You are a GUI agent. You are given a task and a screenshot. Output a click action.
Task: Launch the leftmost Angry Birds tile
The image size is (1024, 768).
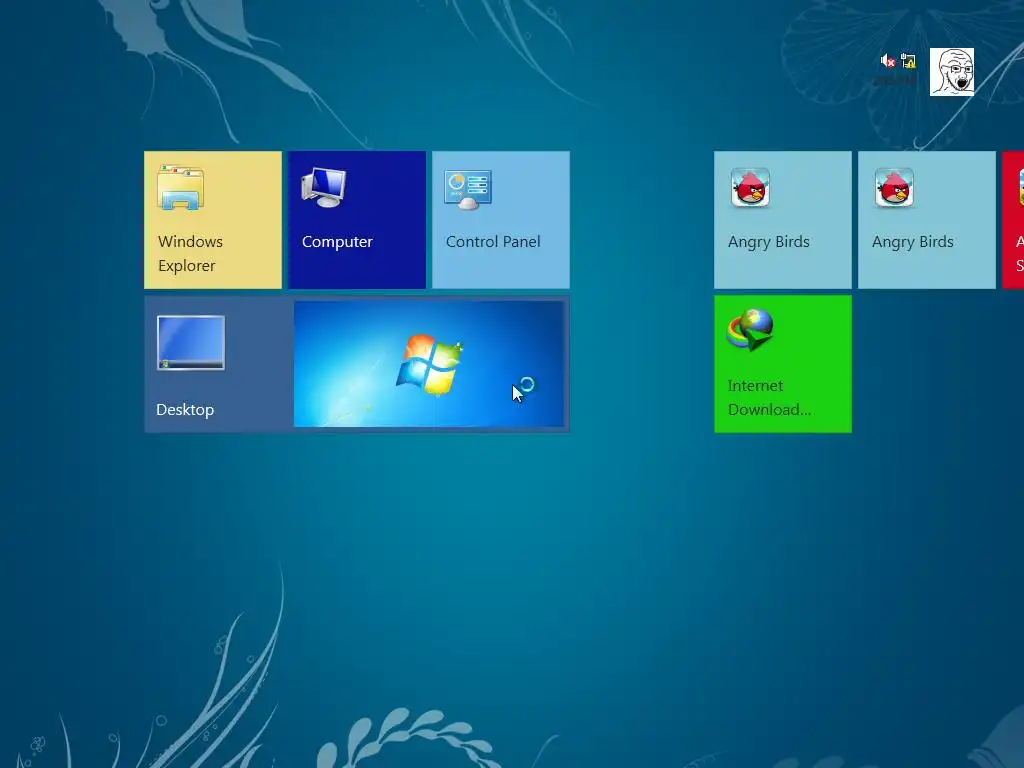(783, 220)
